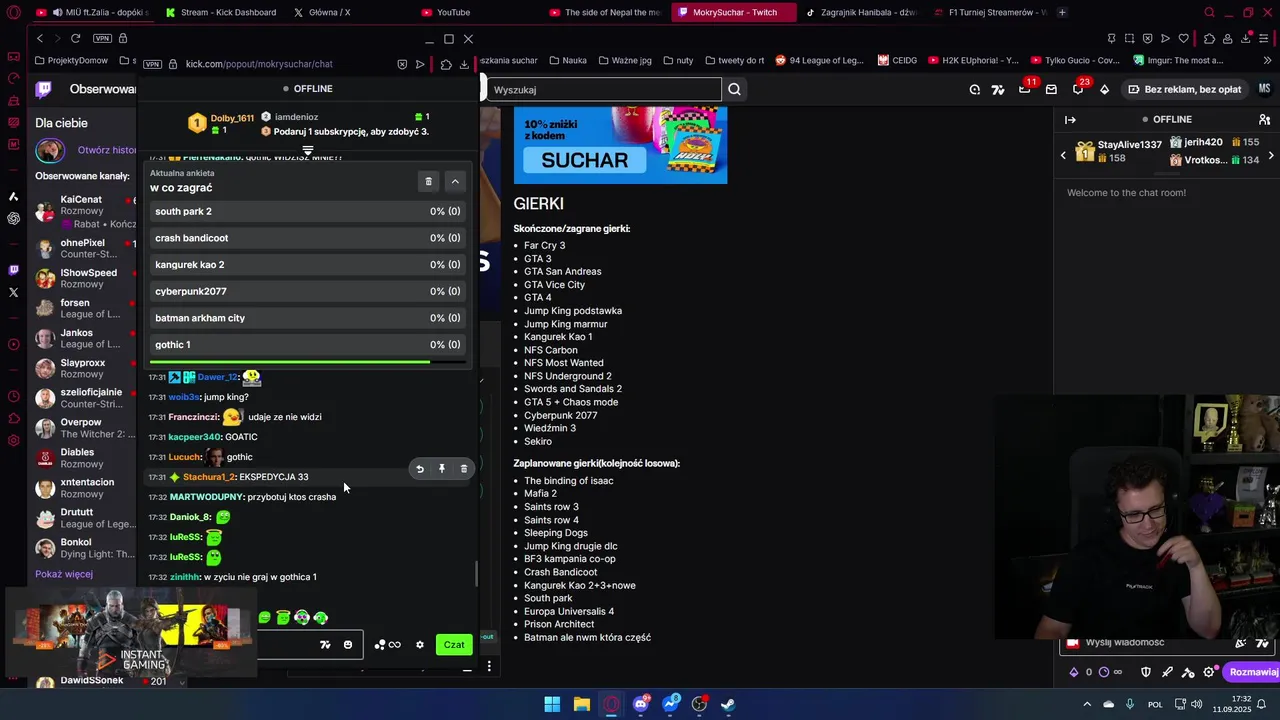Open Discord from the Windows taskbar
Screen dimensions: 1280x720
click(x=641, y=704)
